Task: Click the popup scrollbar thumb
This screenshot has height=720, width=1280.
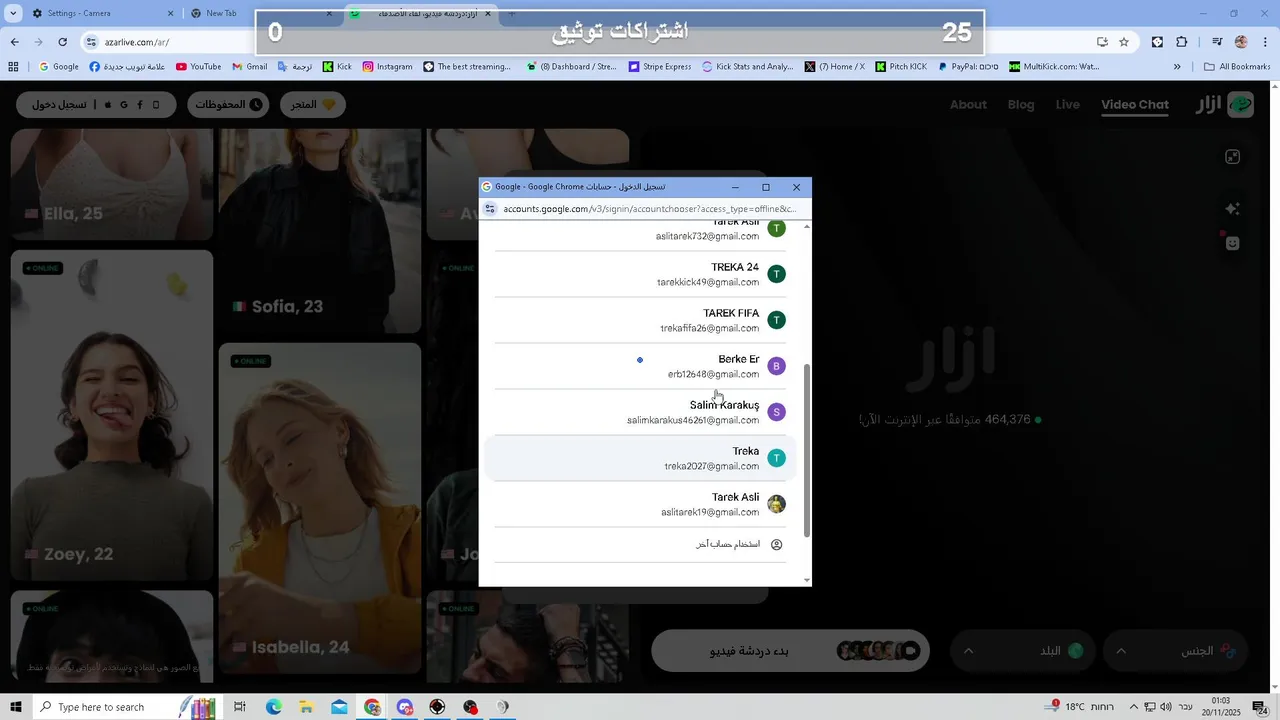Action: click(807, 452)
